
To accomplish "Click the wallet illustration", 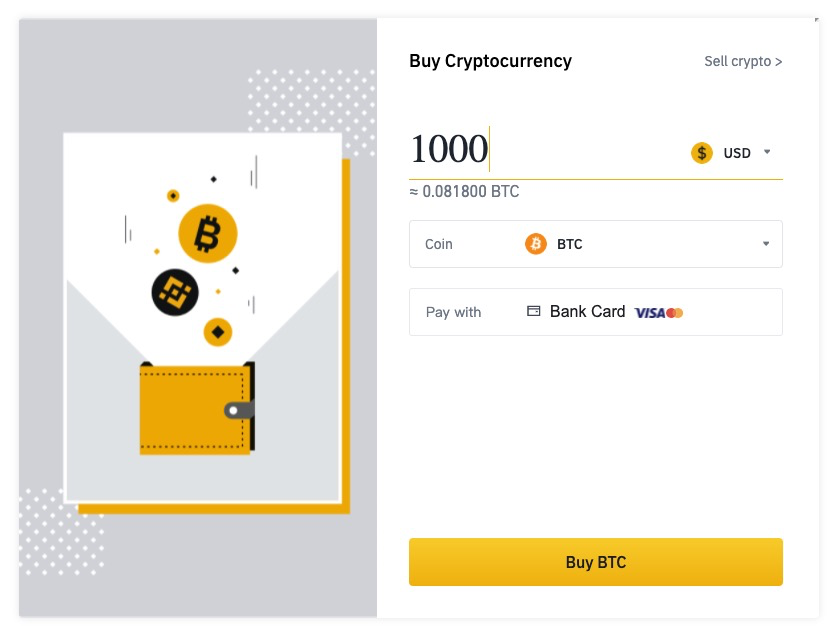I will [x=196, y=410].
